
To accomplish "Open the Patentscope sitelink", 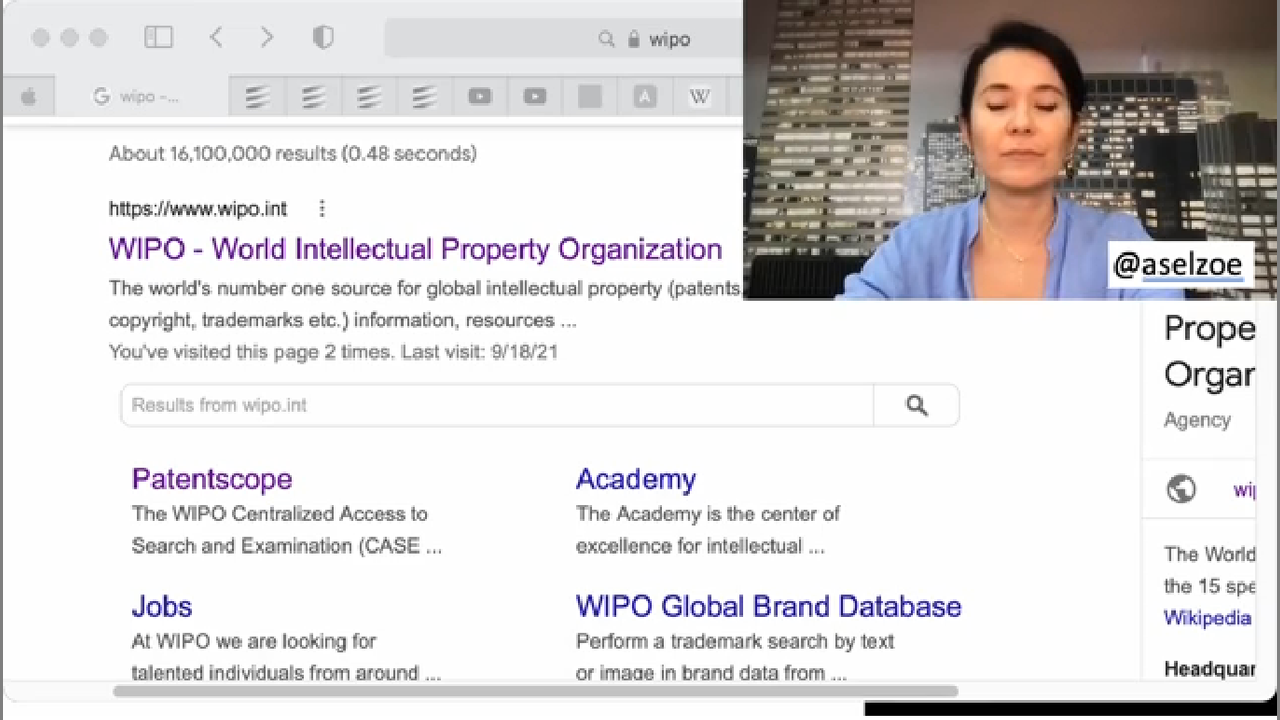I will (212, 479).
